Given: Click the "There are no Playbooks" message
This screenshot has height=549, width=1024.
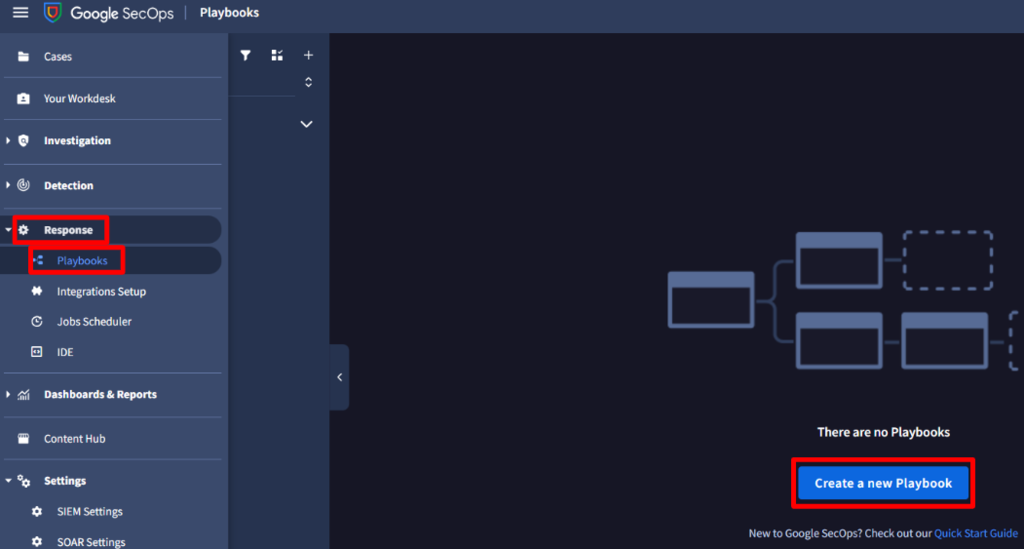Looking at the screenshot, I should (883, 432).
